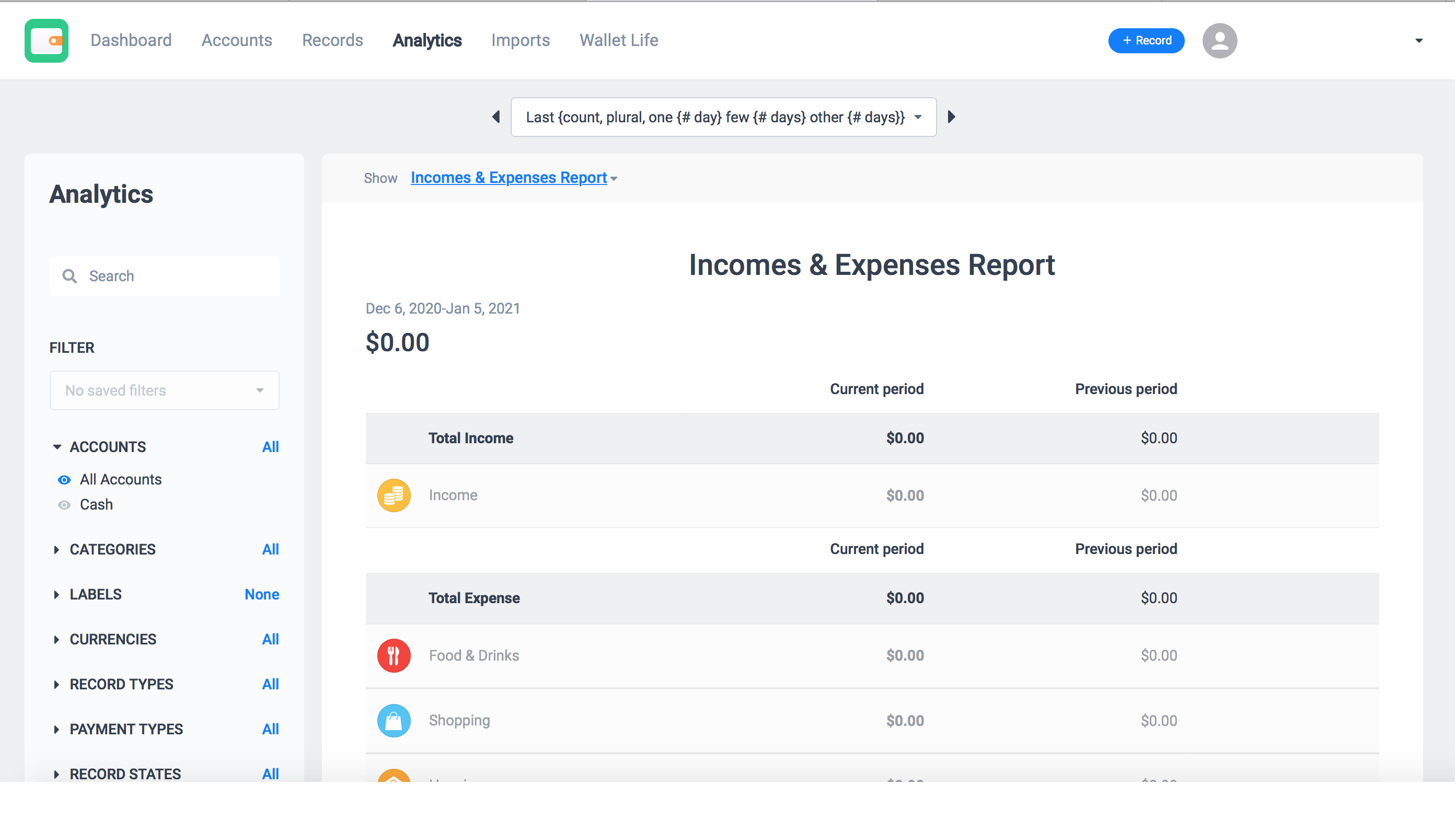Expand the CURRENCIES filter section
The image size is (1456, 819).
click(56, 639)
